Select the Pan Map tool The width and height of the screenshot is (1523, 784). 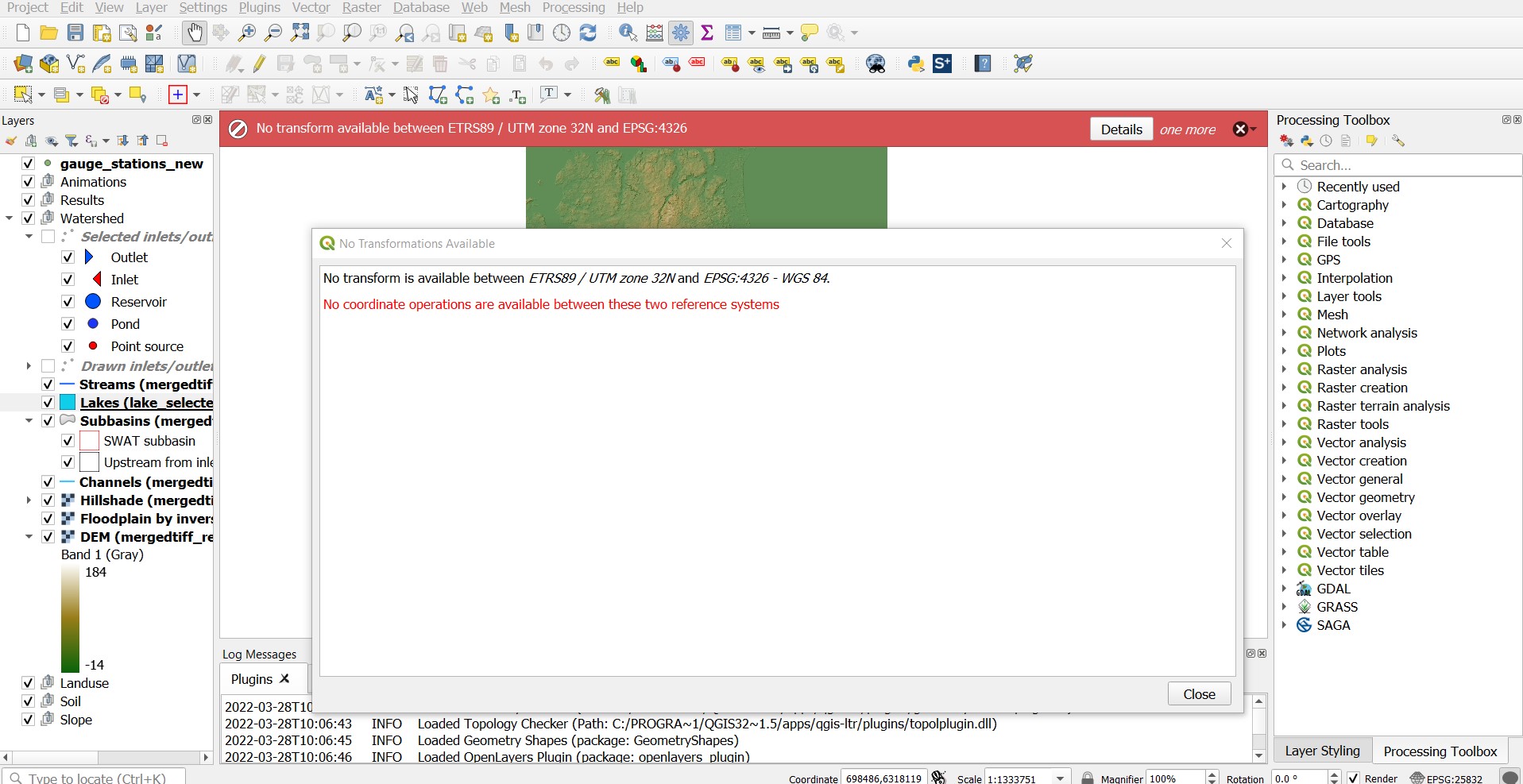tap(195, 33)
